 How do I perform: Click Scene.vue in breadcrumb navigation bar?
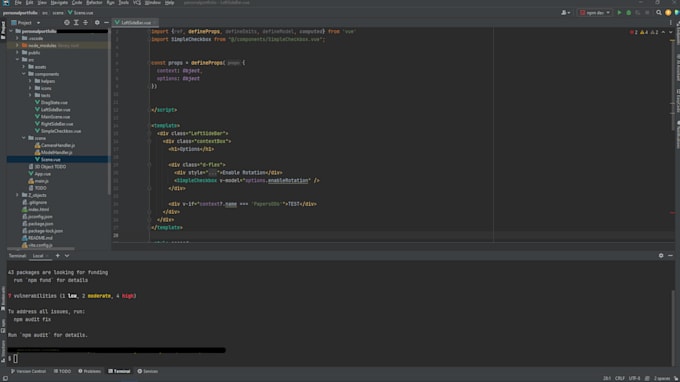[80, 13]
